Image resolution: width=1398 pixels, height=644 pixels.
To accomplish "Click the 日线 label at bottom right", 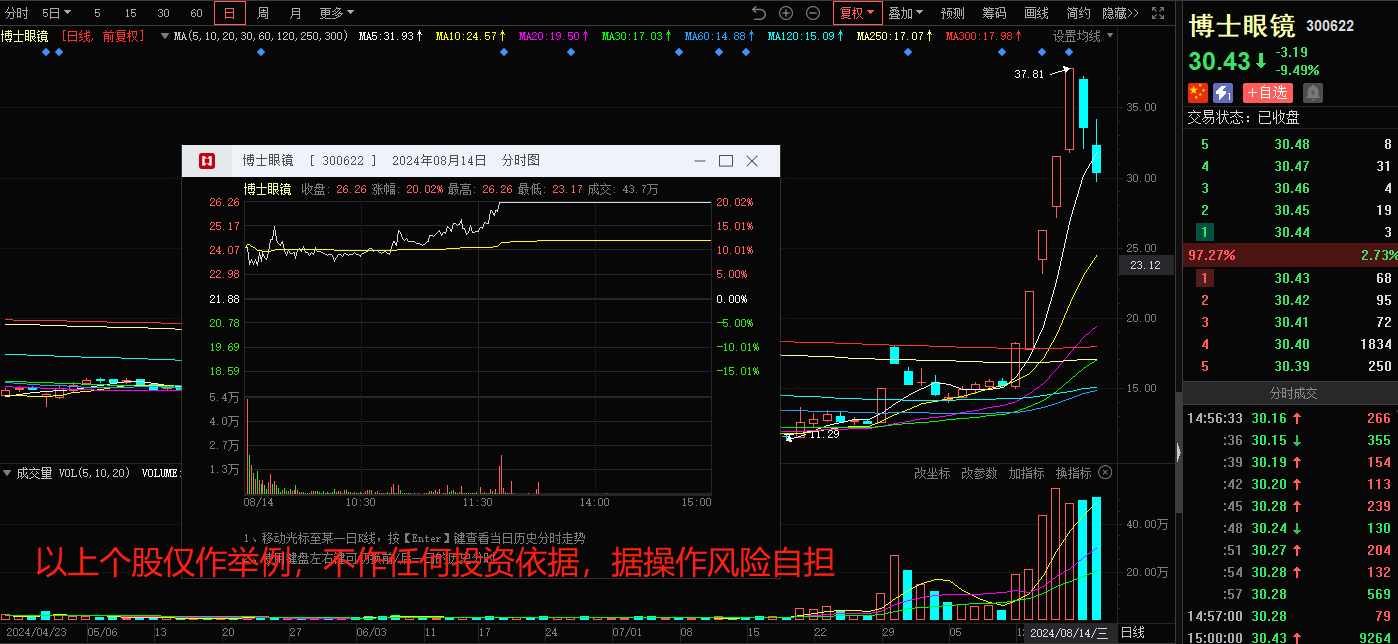I will point(1132,632).
